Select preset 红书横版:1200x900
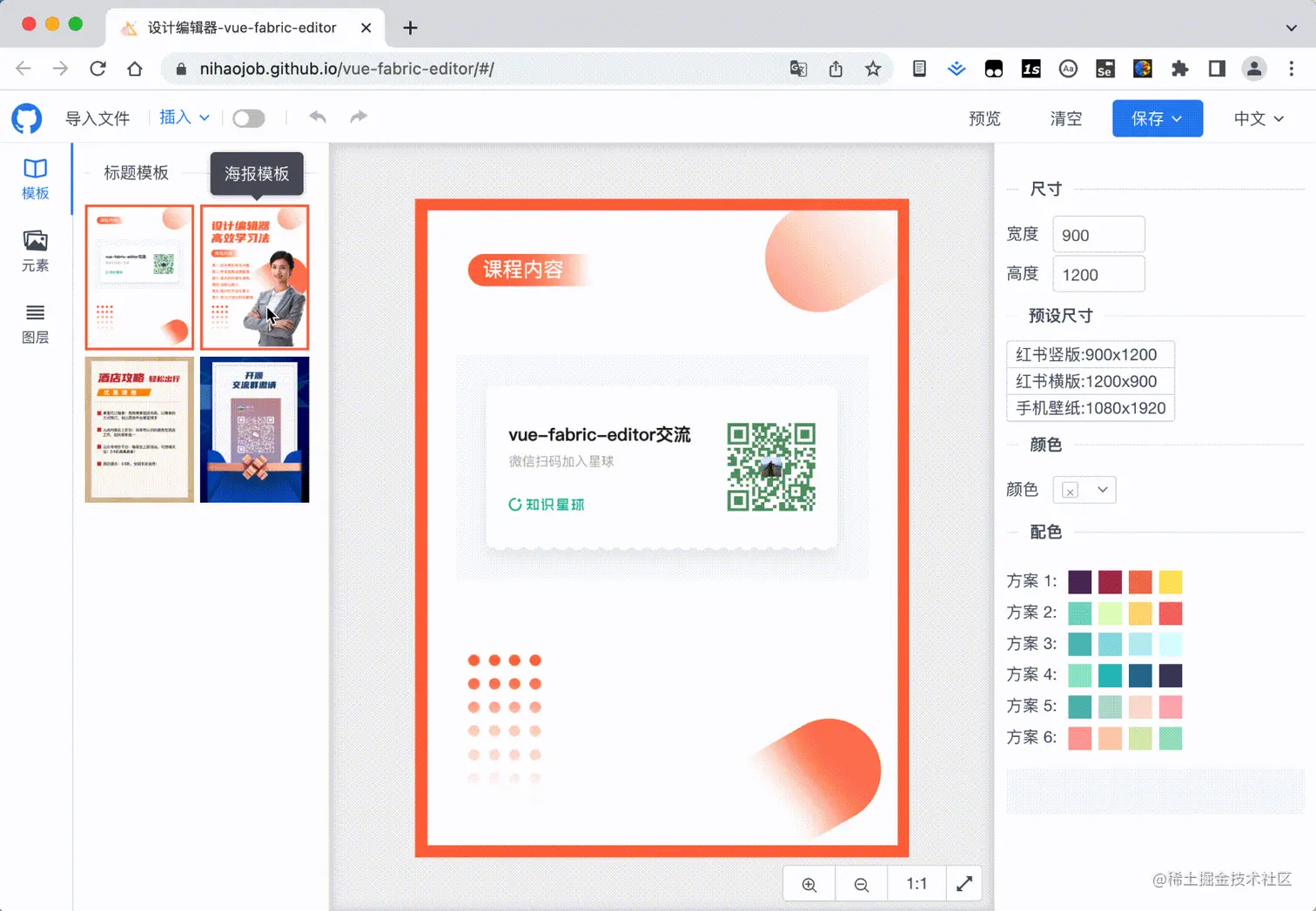This screenshot has width=1316, height=911. click(x=1091, y=381)
